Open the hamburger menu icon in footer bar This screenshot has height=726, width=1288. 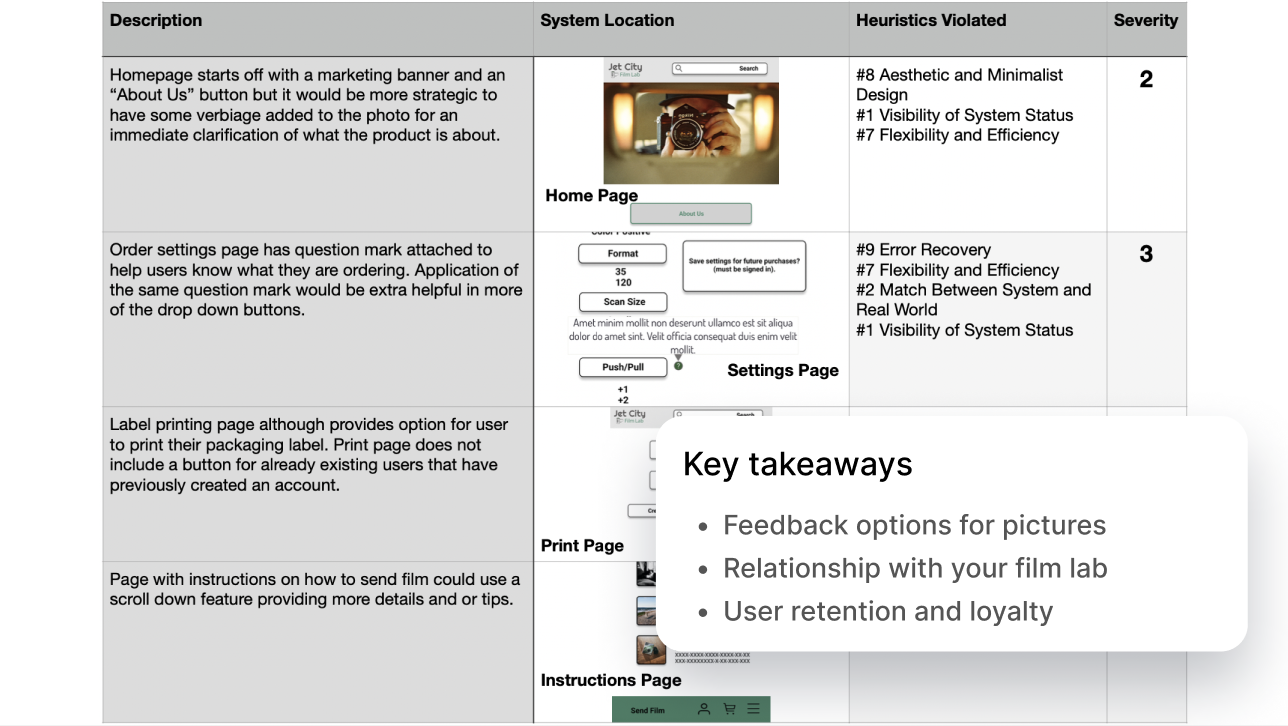coord(753,709)
